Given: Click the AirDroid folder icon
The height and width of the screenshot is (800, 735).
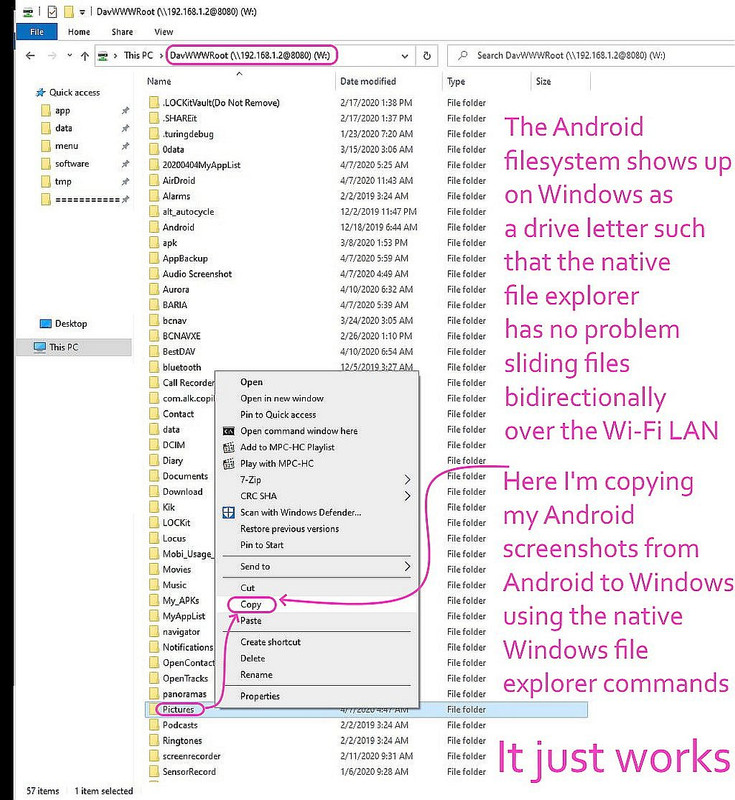Looking at the screenshot, I should tap(154, 181).
